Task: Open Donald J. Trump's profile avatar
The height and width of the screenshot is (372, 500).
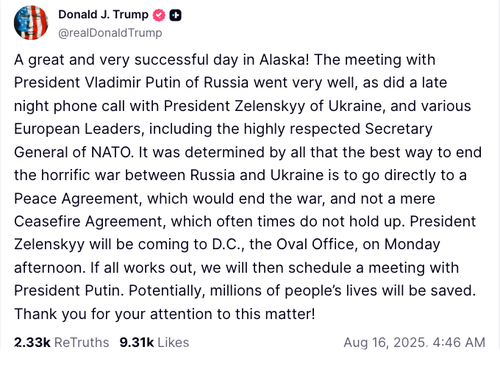Action: (31, 23)
